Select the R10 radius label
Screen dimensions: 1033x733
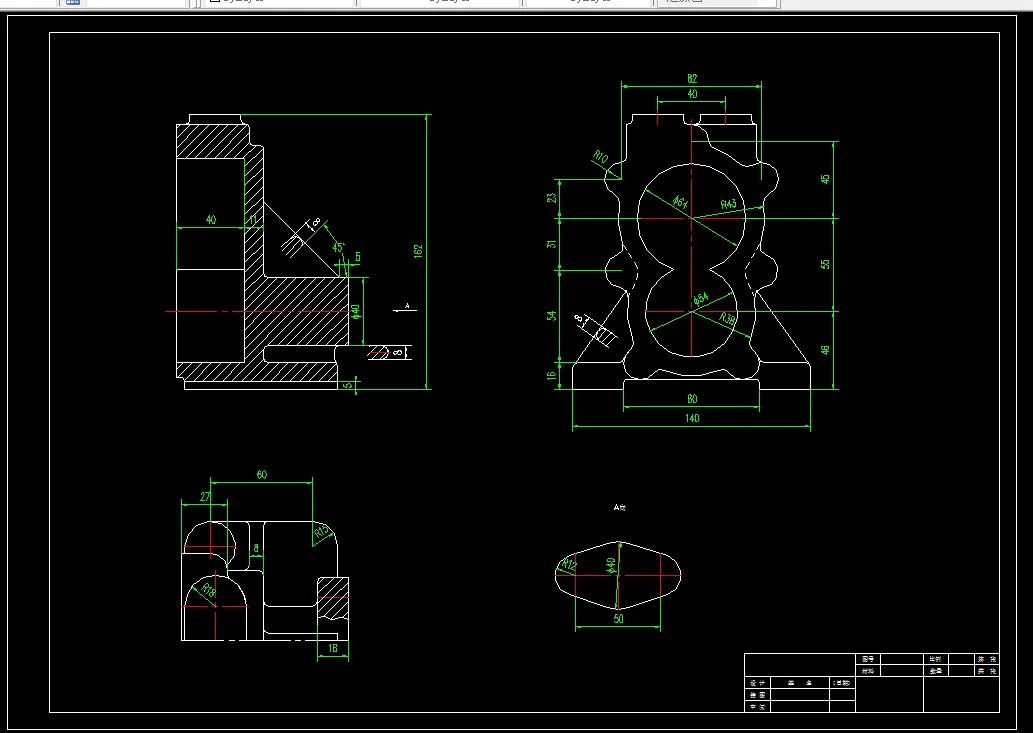click(x=600, y=157)
